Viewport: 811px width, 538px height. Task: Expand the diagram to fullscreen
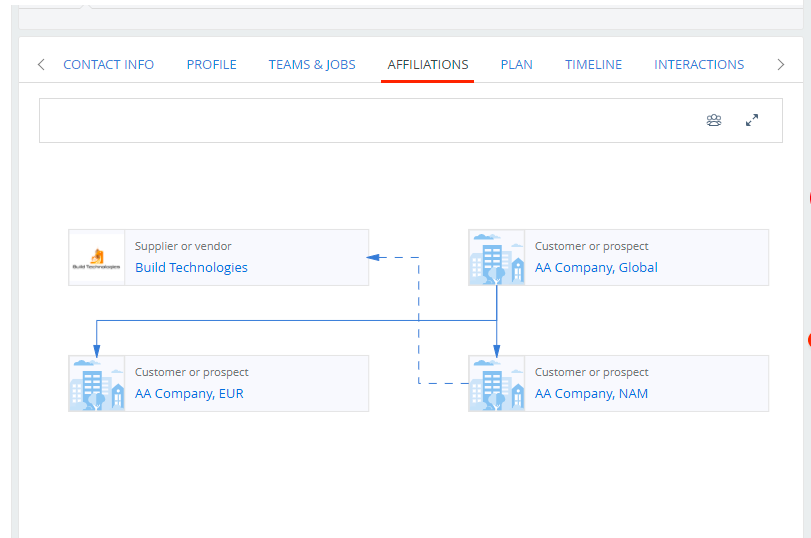[x=752, y=121]
